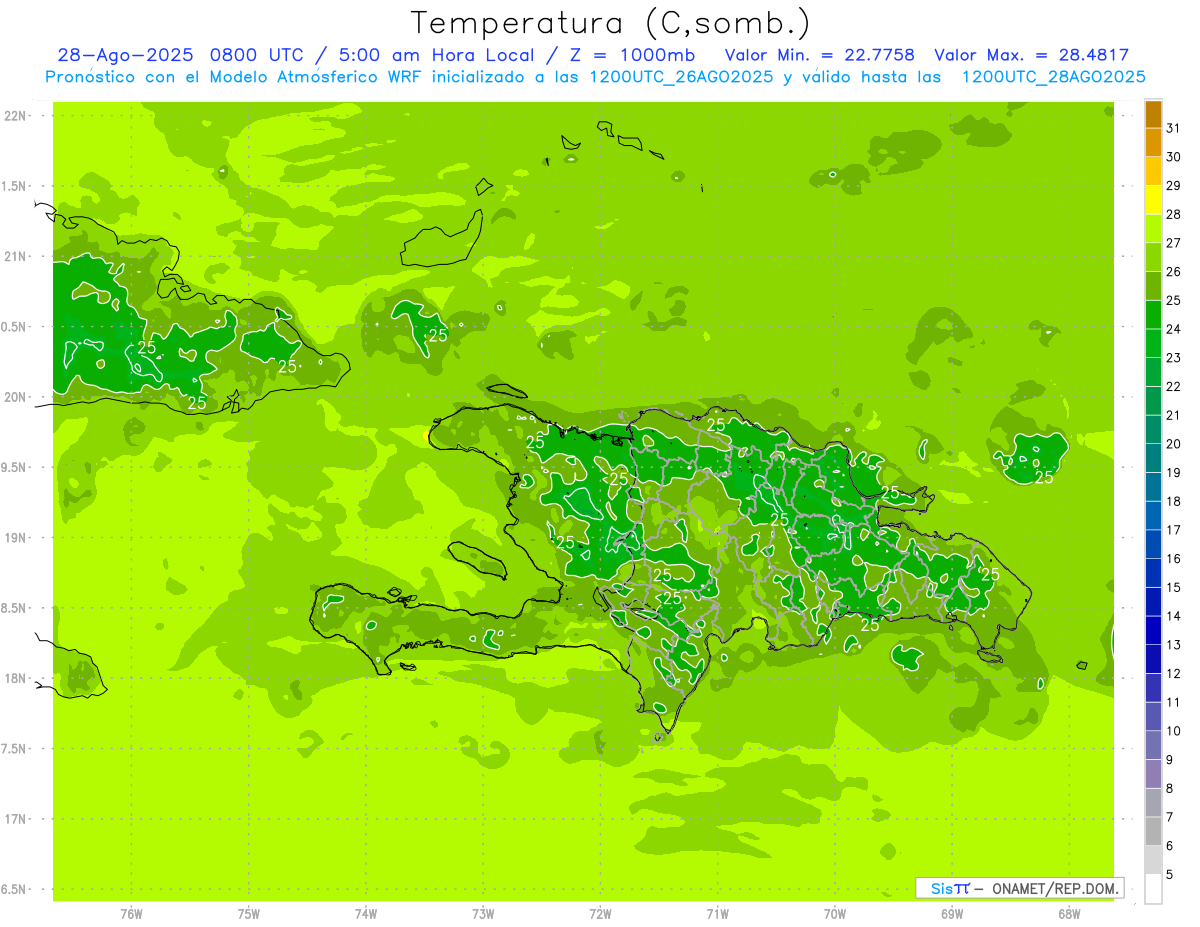Click the 71W longitude axis label
Screen dimensions: 1200x927
(717, 914)
